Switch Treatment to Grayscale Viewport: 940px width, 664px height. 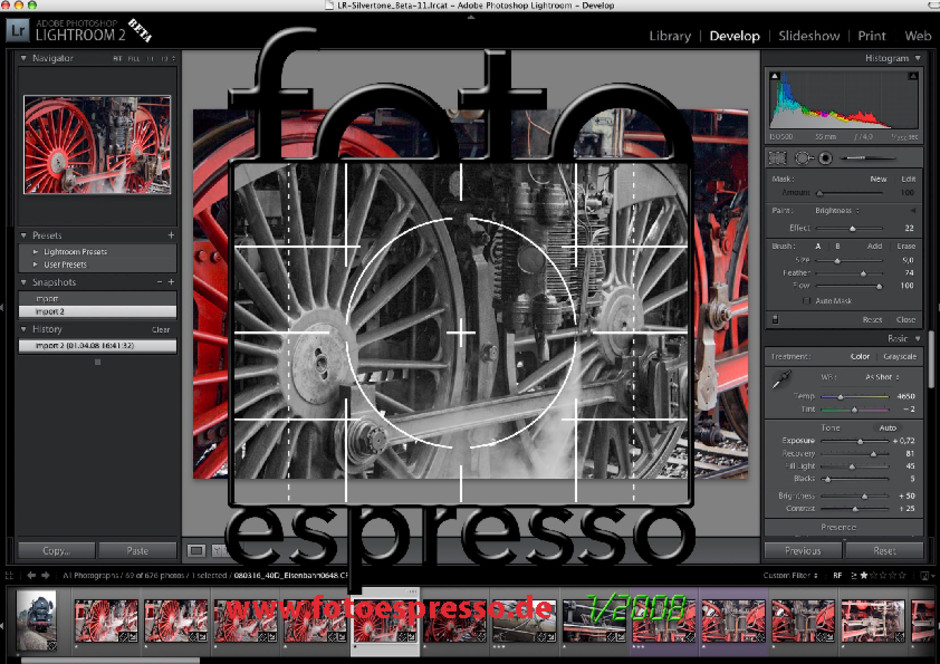899,356
